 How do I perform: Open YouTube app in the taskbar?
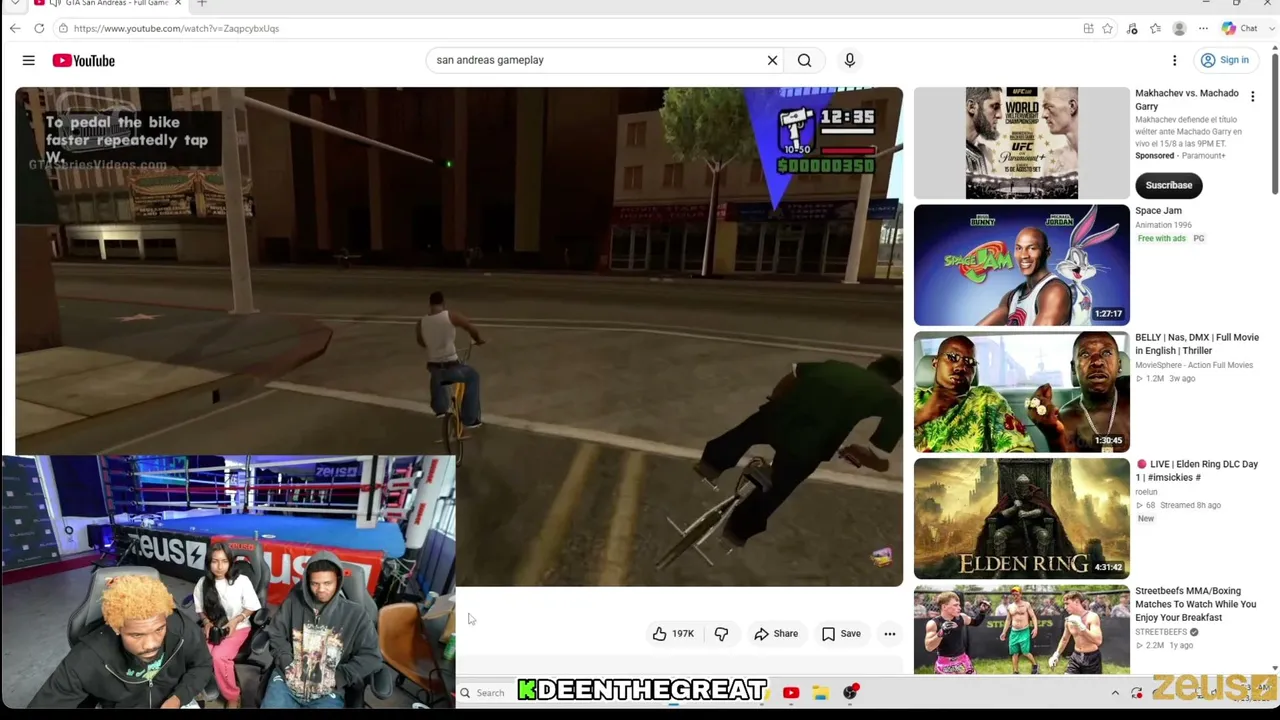(791, 692)
